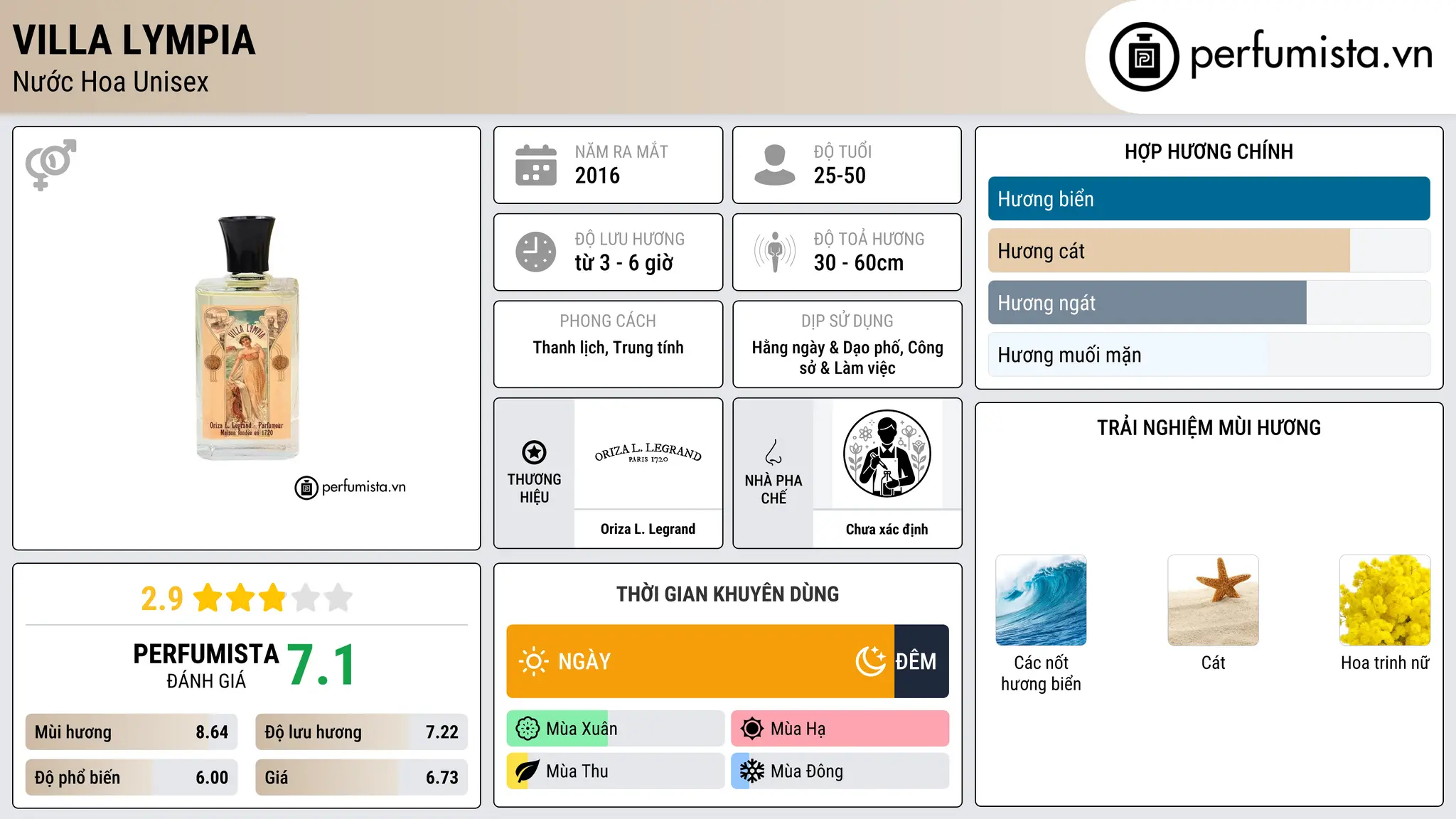Click the 2.9 star rating number
The height and width of the screenshot is (819, 1456).
pyautogui.click(x=161, y=599)
